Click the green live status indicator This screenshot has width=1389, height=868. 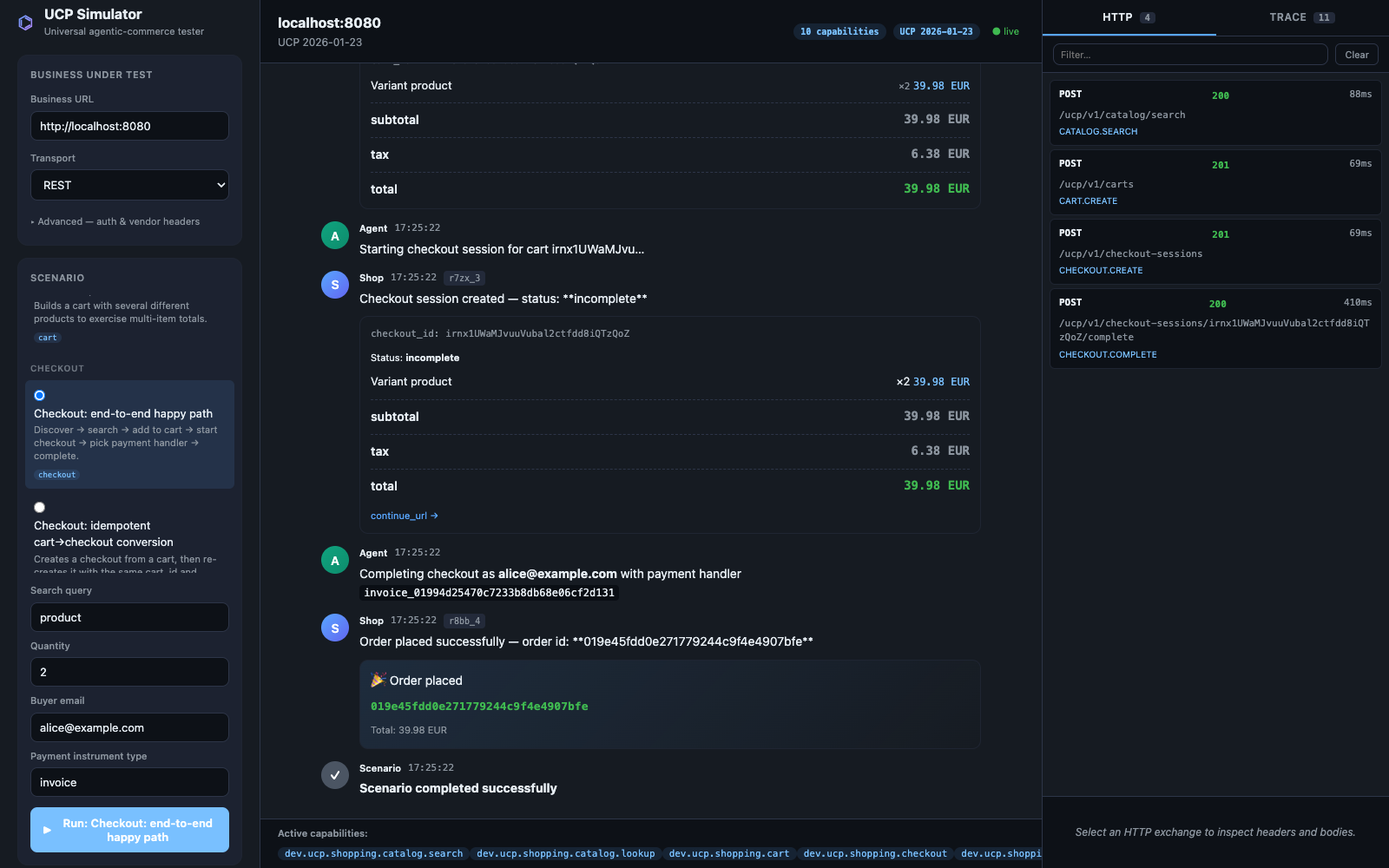click(x=1005, y=31)
